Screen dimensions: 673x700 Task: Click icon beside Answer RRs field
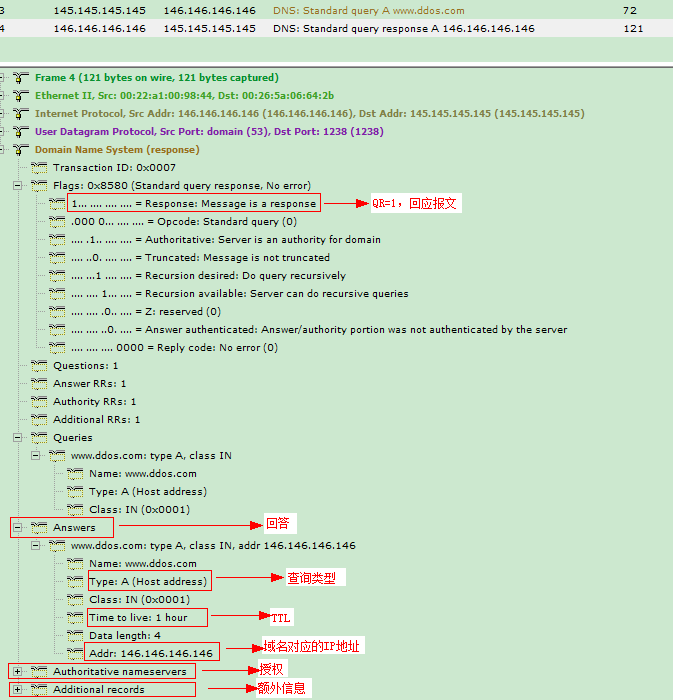[x=39, y=384]
